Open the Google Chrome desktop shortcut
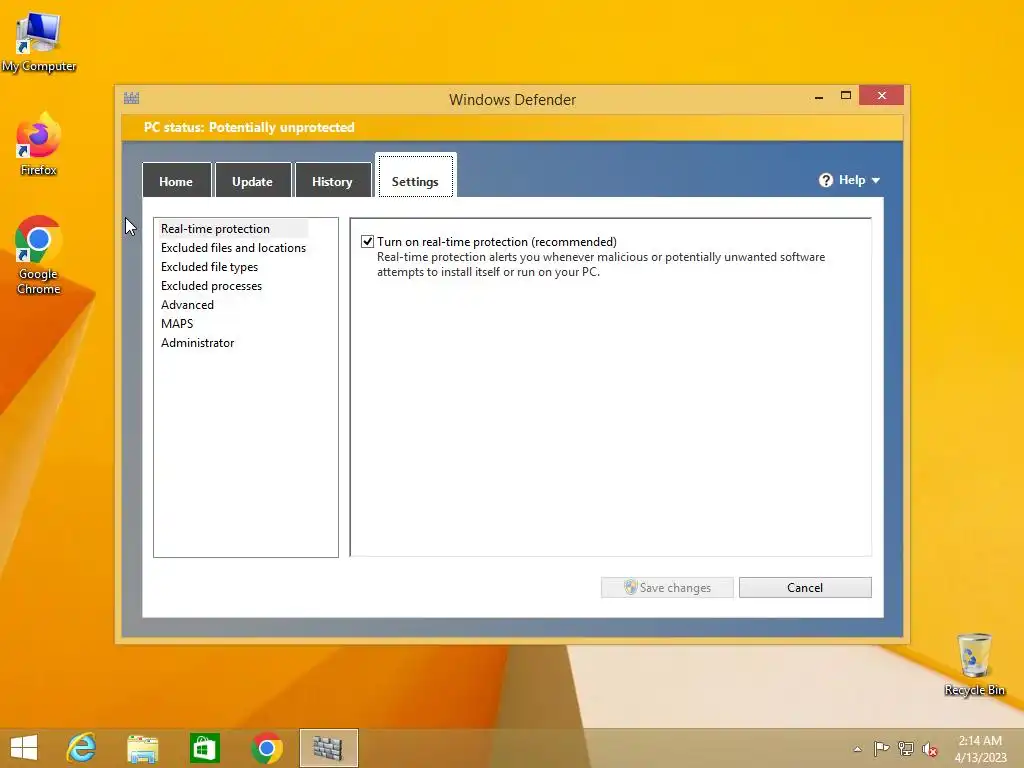 pyautogui.click(x=38, y=255)
